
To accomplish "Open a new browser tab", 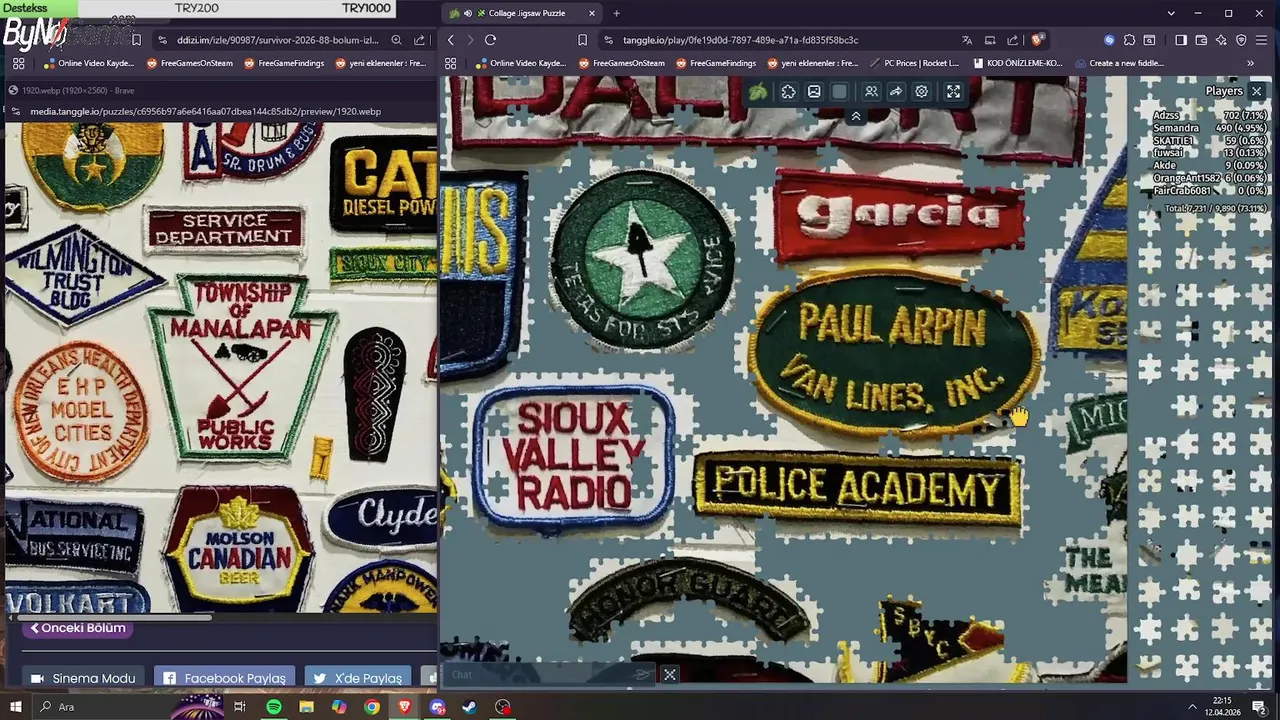I will click(x=616, y=13).
